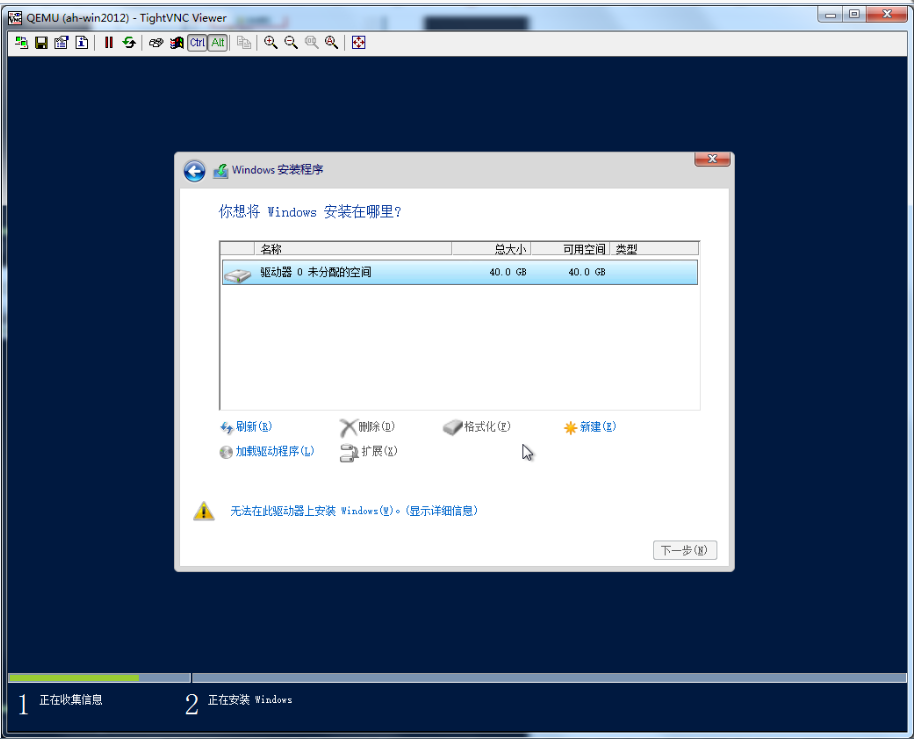Click the Zoom in magnifier icon
914x739 pixels.
(x=270, y=43)
